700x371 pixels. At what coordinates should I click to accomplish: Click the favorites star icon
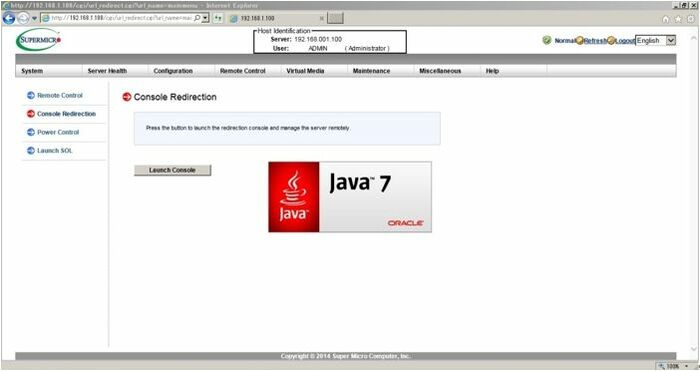[x=678, y=19]
